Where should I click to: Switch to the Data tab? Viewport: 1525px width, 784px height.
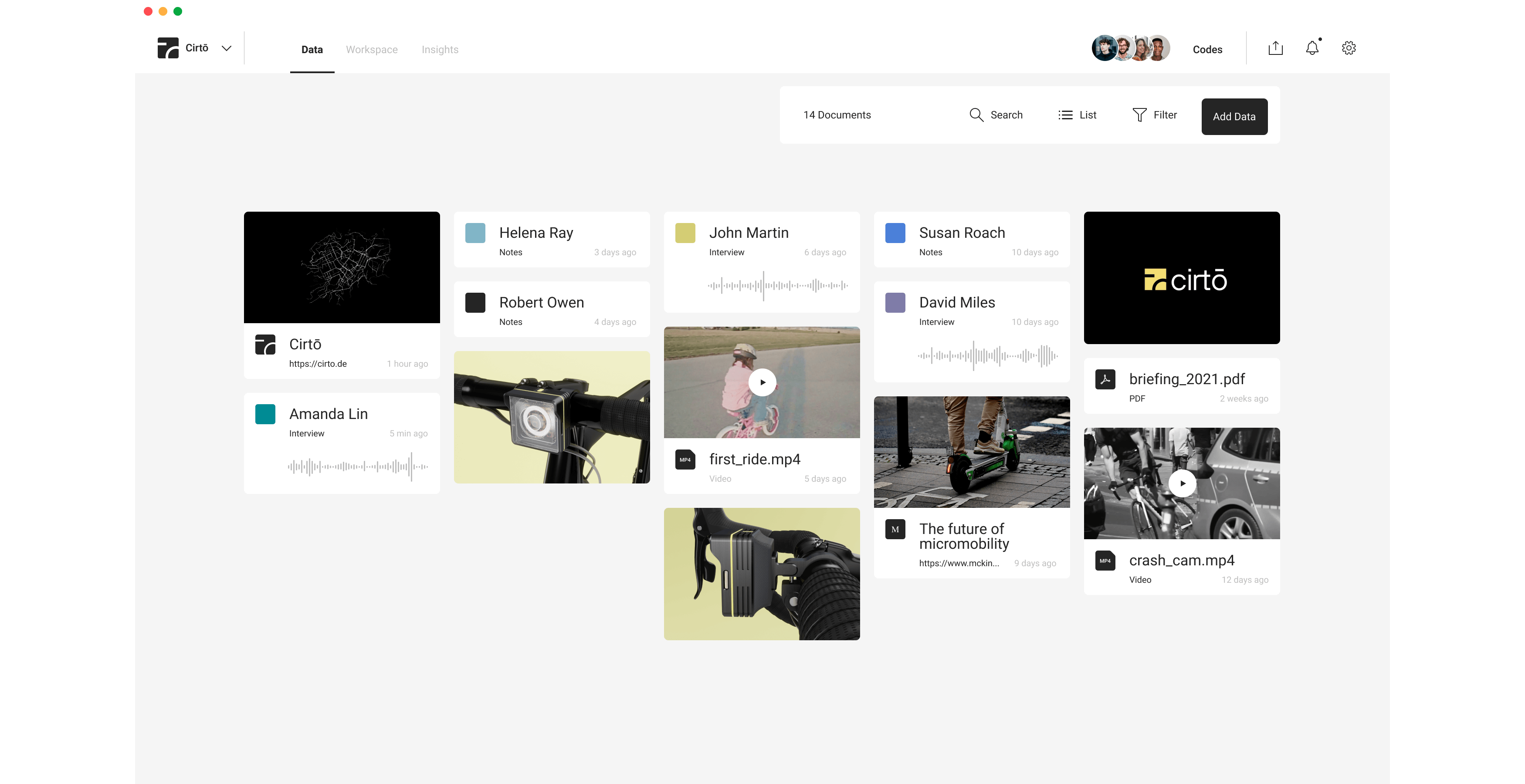pos(312,50)
